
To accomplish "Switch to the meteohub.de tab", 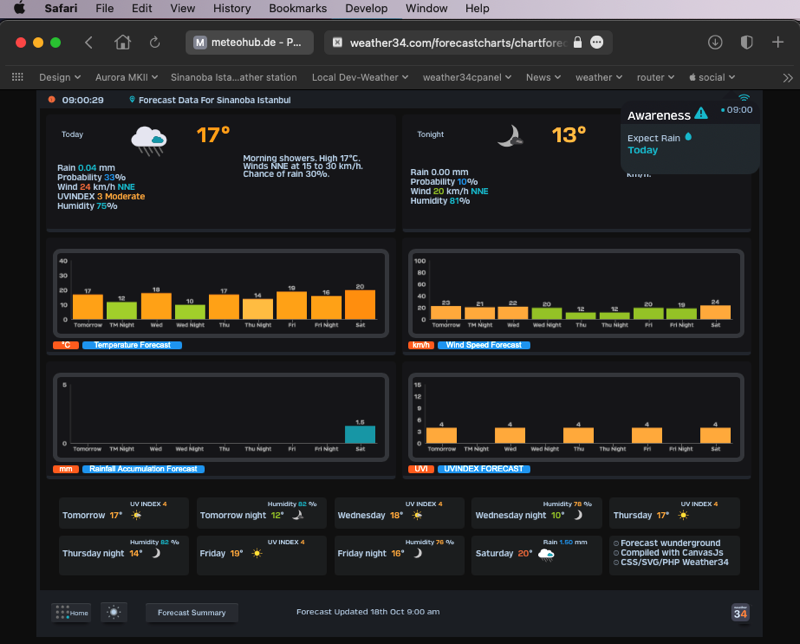I will click(249, 42).
